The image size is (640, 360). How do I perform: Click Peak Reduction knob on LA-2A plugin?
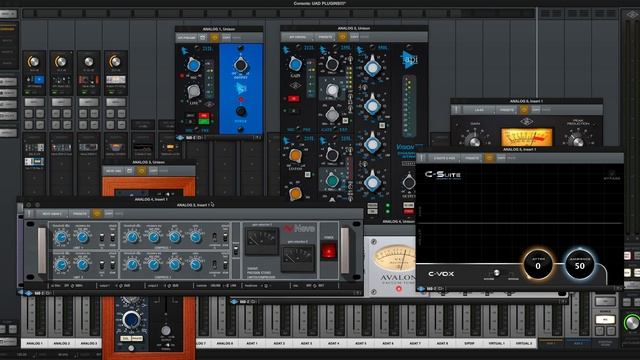(x=576, y=141)
